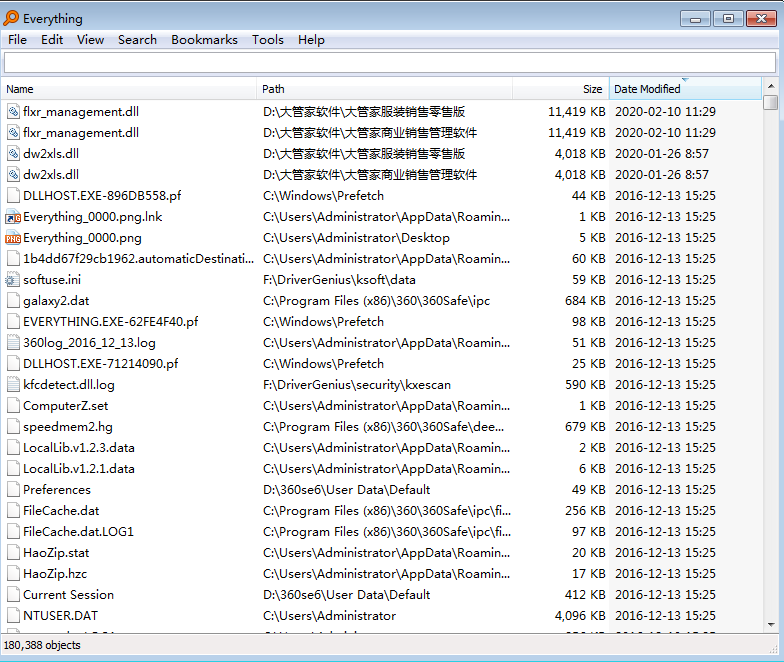Close the Everything window
The image size is (784, 662).
pos(761,19)
